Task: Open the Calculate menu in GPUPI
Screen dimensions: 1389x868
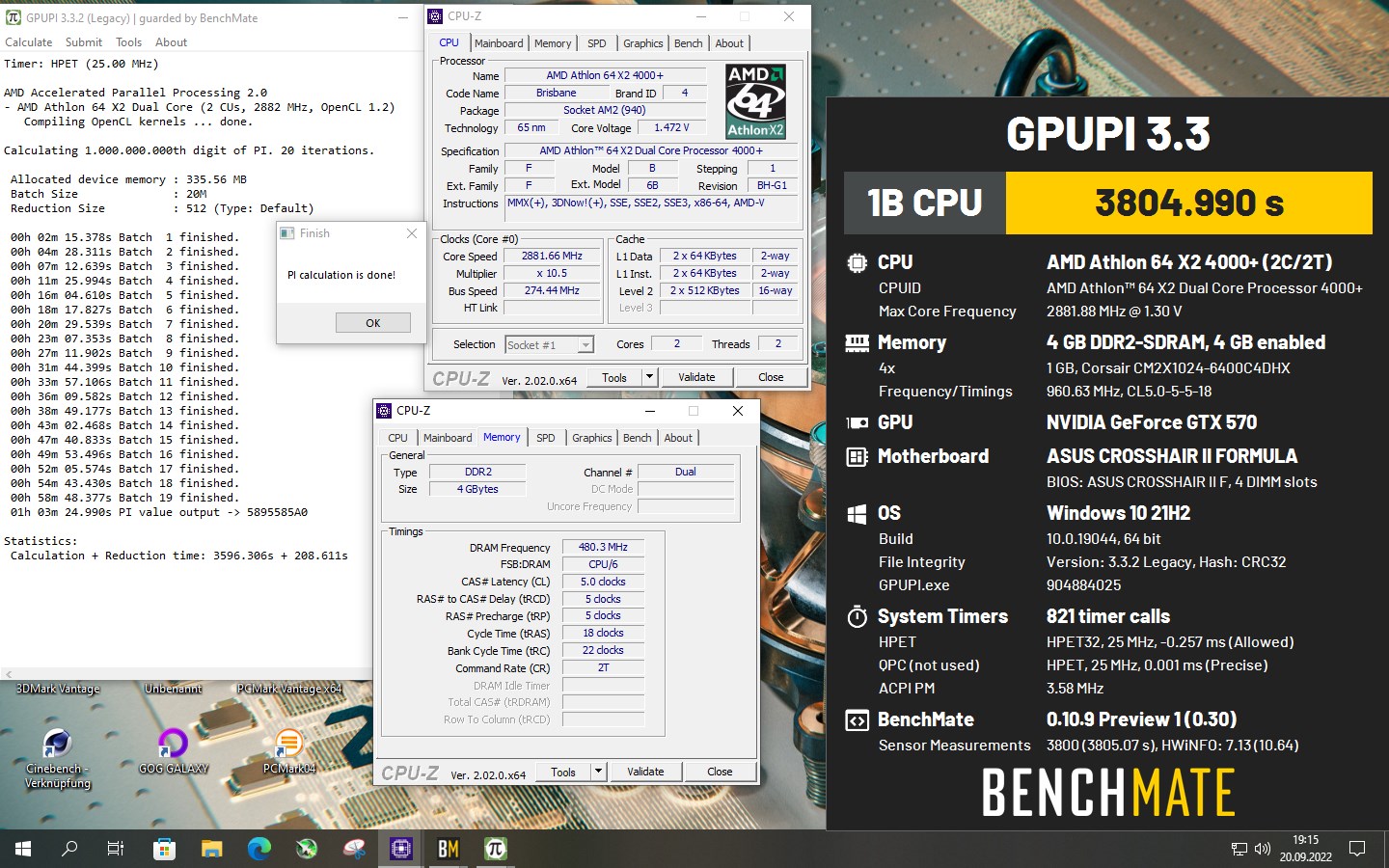Action: click(29, 42)
